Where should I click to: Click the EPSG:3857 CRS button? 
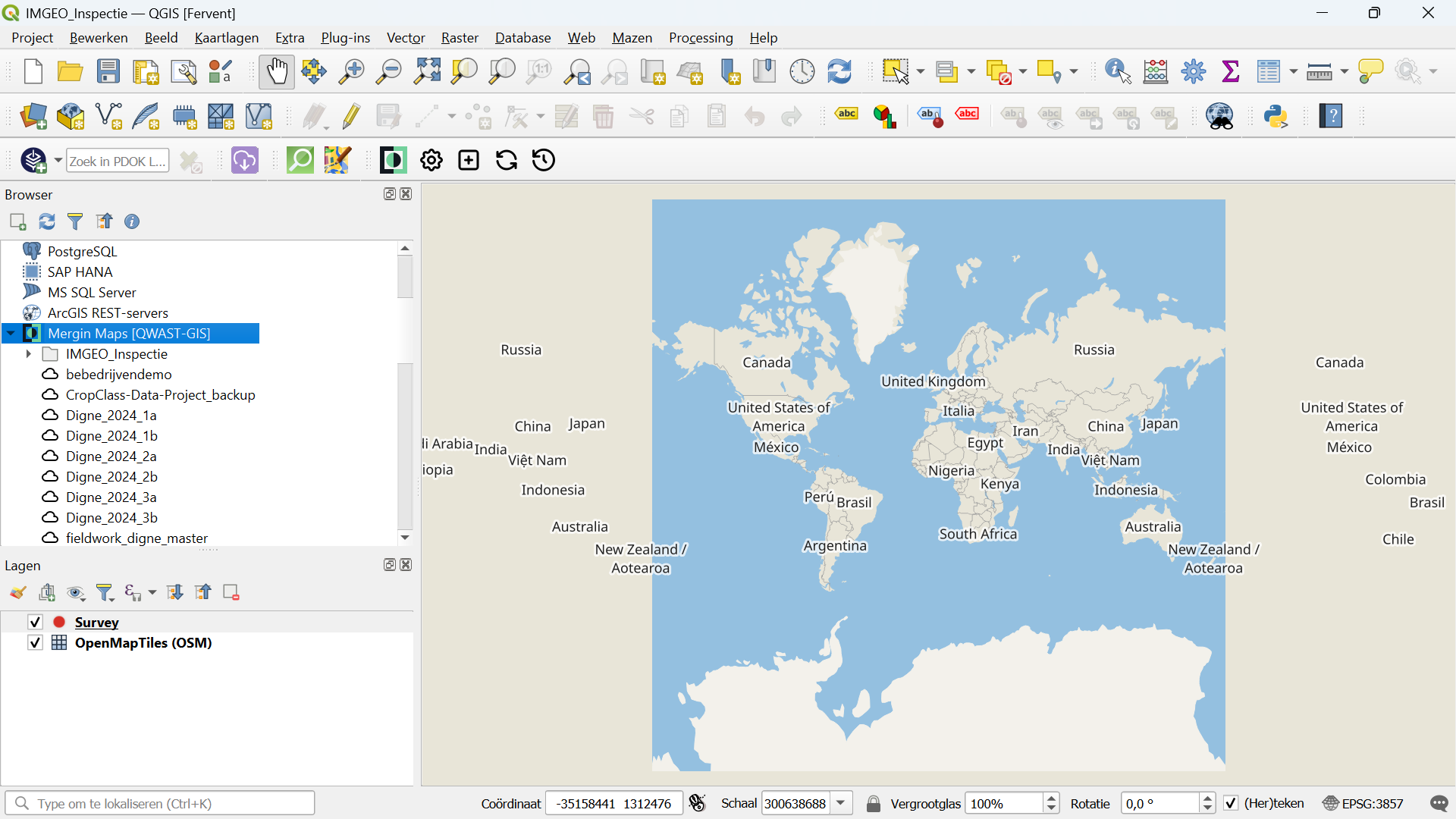pos(1363,804)
